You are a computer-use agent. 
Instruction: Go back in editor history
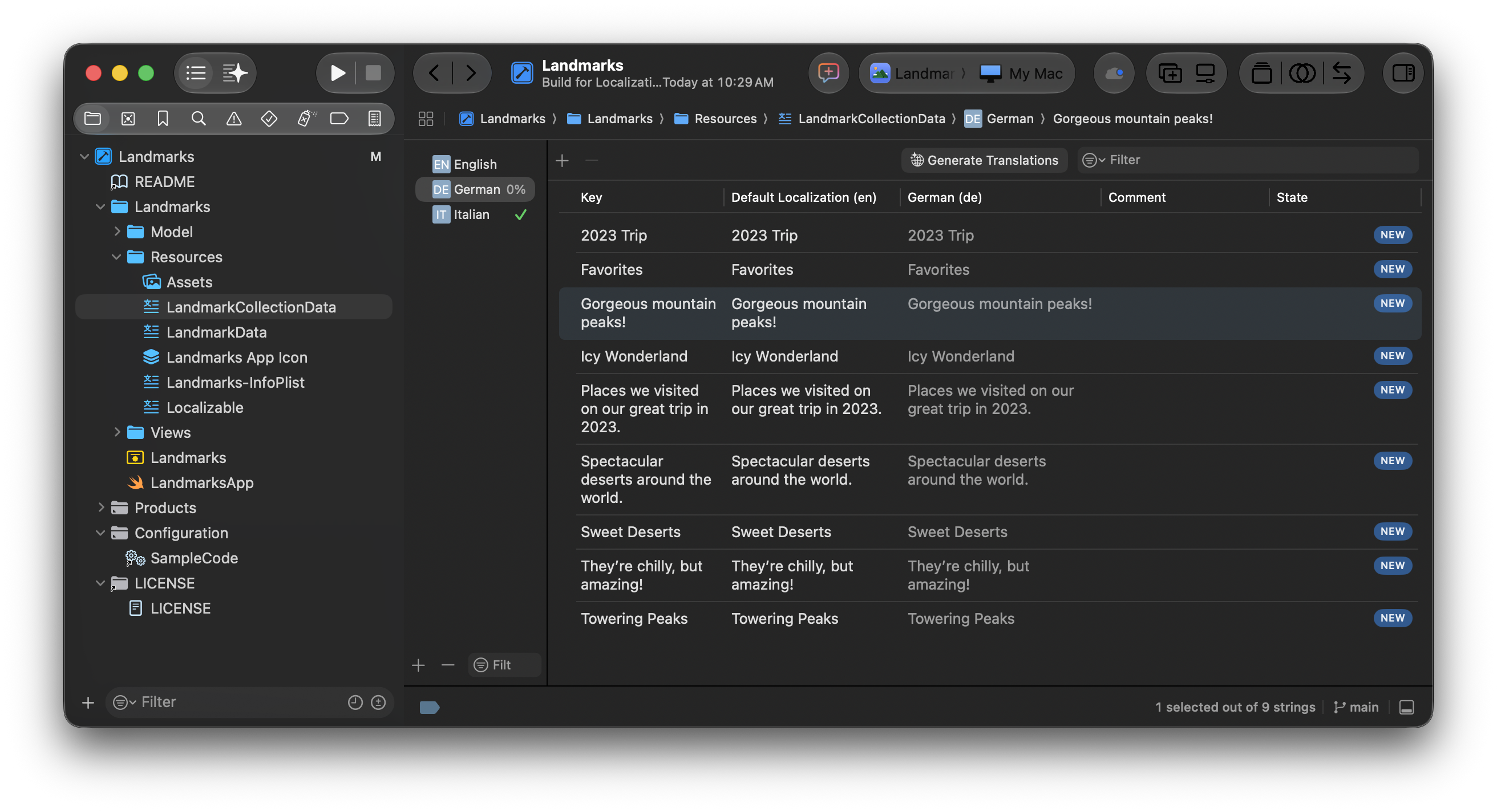click(x=434, y=73)
